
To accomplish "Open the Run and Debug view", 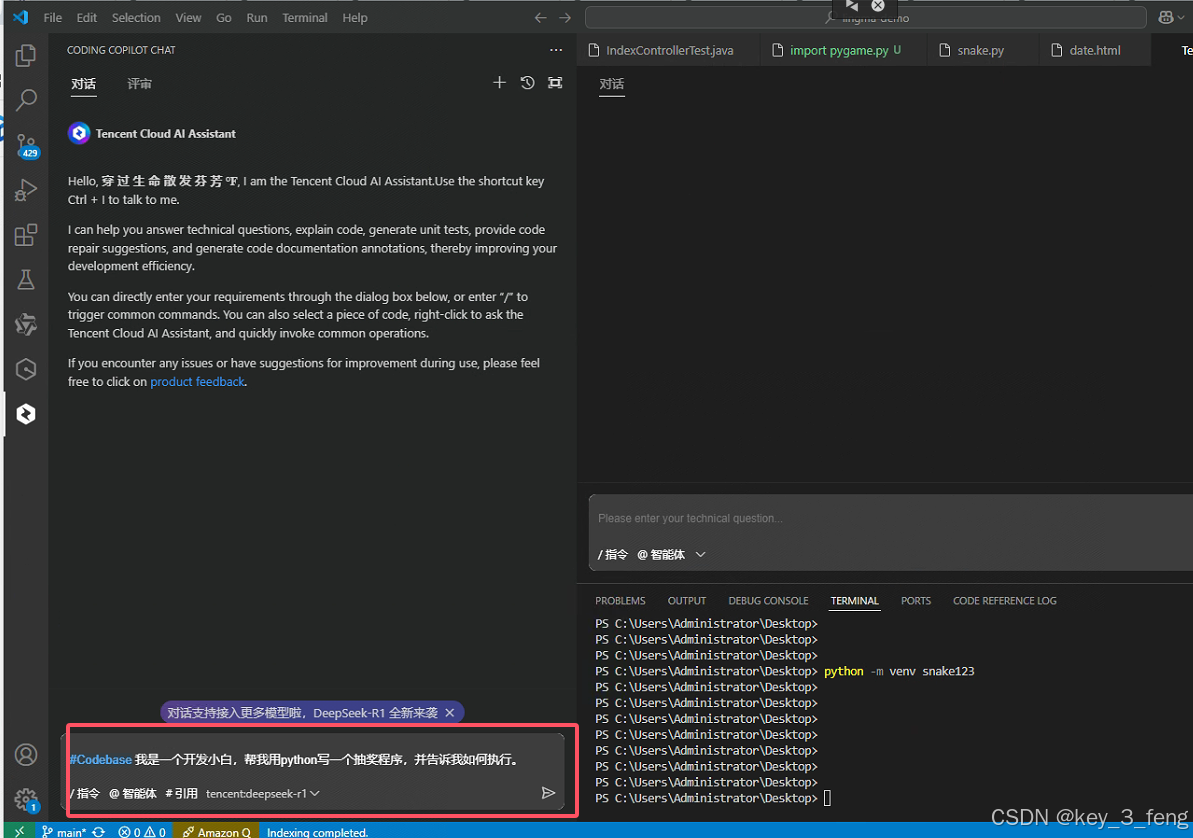I will tap(26, 190).
